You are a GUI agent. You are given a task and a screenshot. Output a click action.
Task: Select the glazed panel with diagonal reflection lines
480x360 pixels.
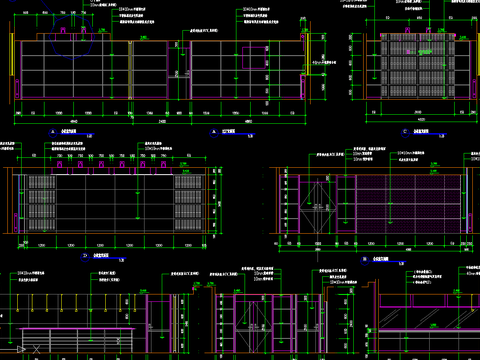point(430,318)
